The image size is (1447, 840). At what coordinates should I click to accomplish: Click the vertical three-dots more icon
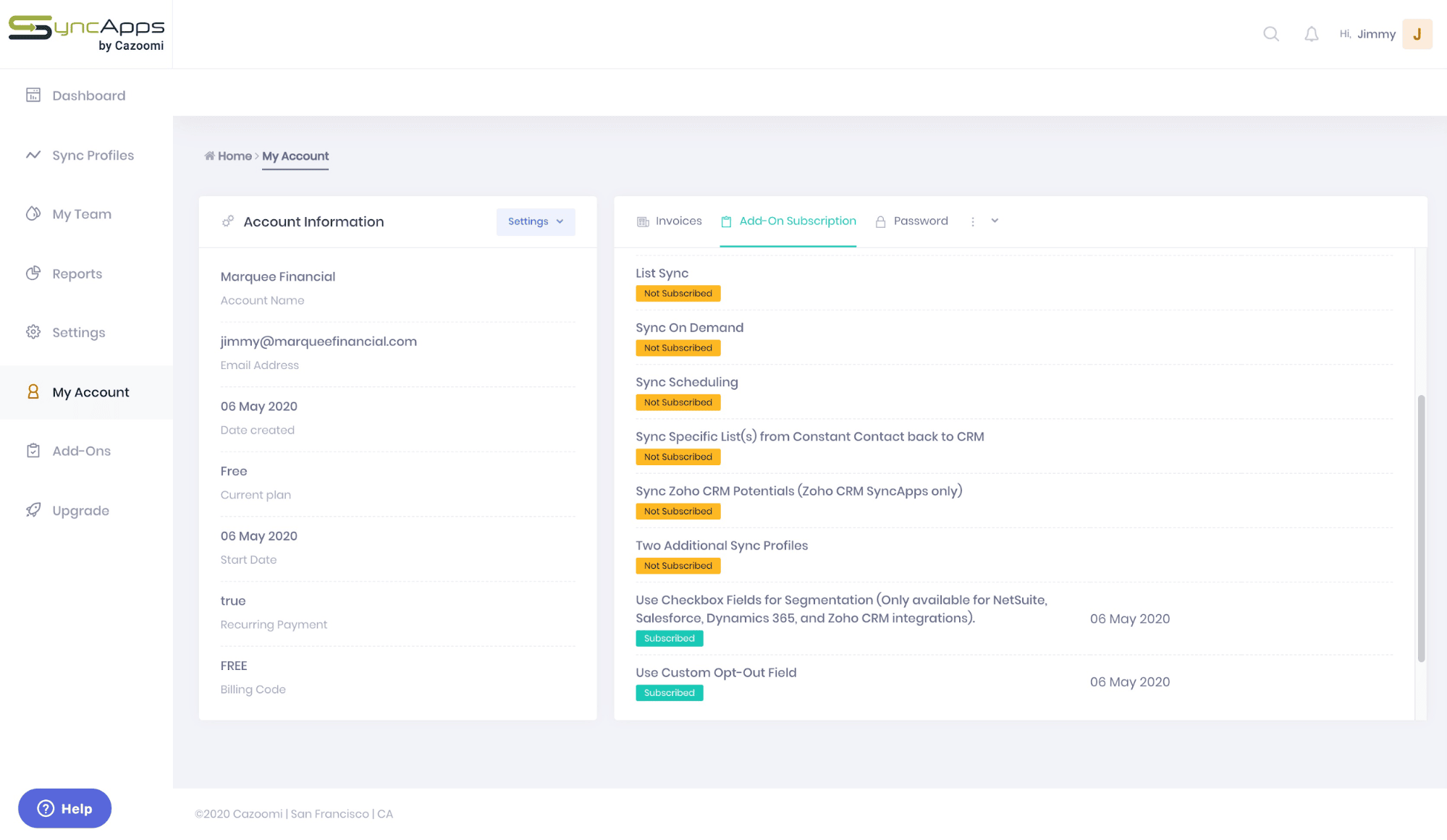973,221
